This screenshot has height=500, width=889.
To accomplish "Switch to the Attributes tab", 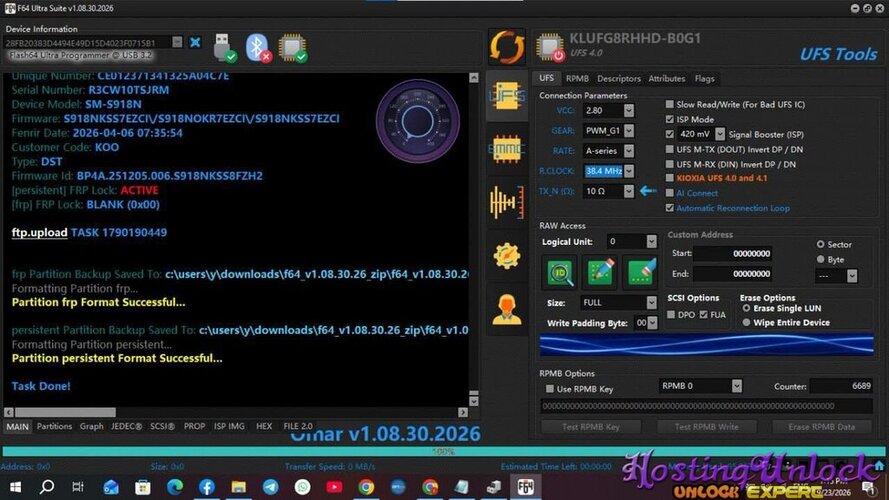I will click(667, 79).
